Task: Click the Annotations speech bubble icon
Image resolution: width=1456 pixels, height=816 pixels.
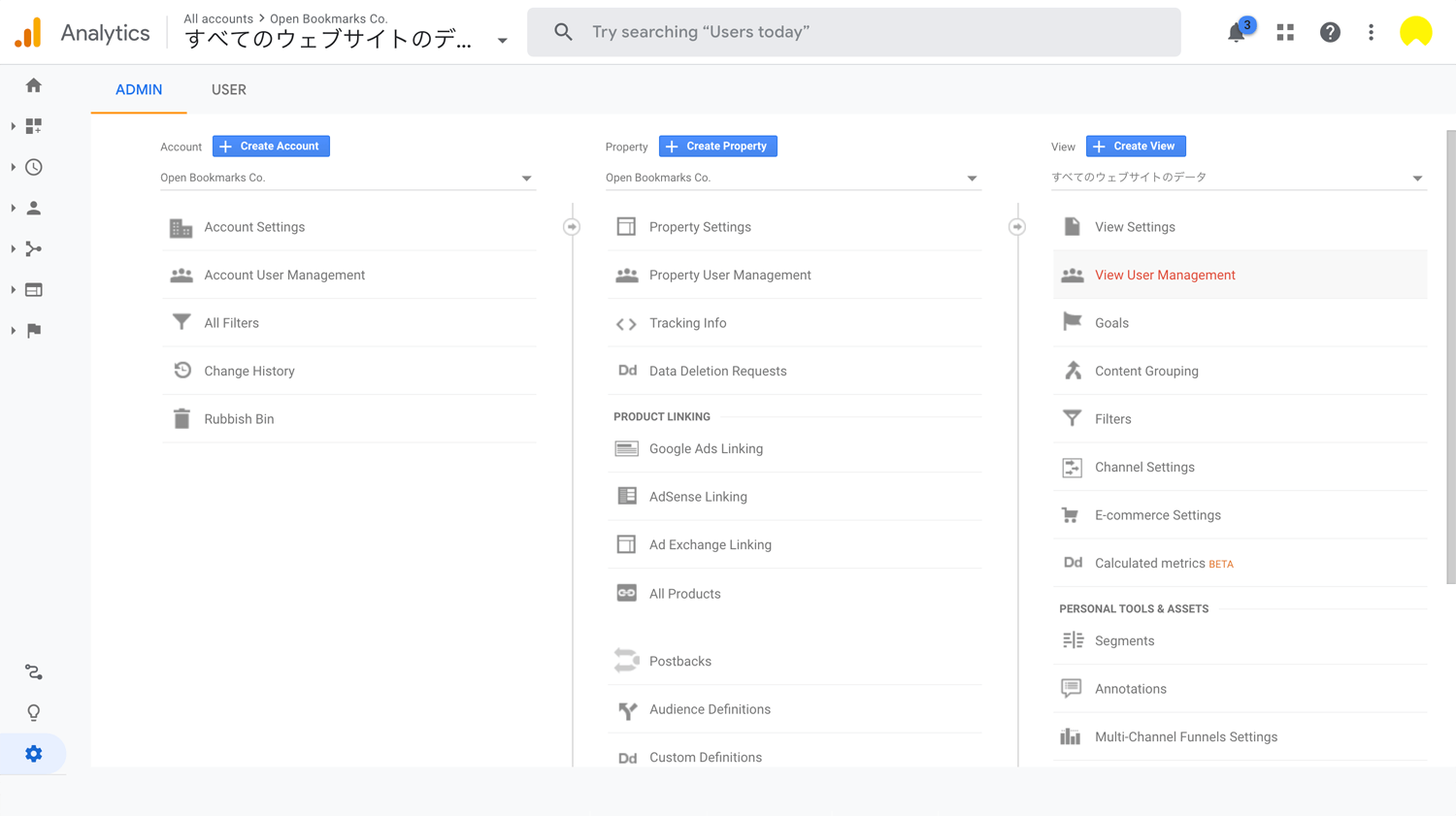Action: click(1072, 688)
